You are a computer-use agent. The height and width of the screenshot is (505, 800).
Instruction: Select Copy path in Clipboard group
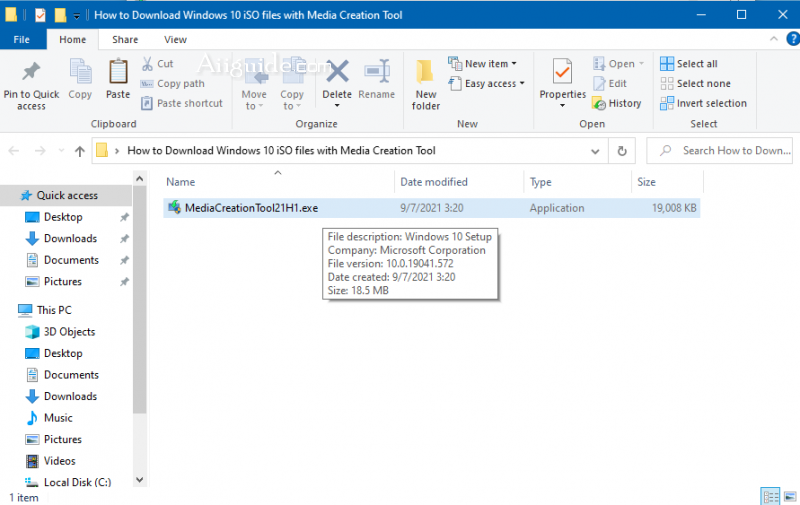[x=172, y=84]
